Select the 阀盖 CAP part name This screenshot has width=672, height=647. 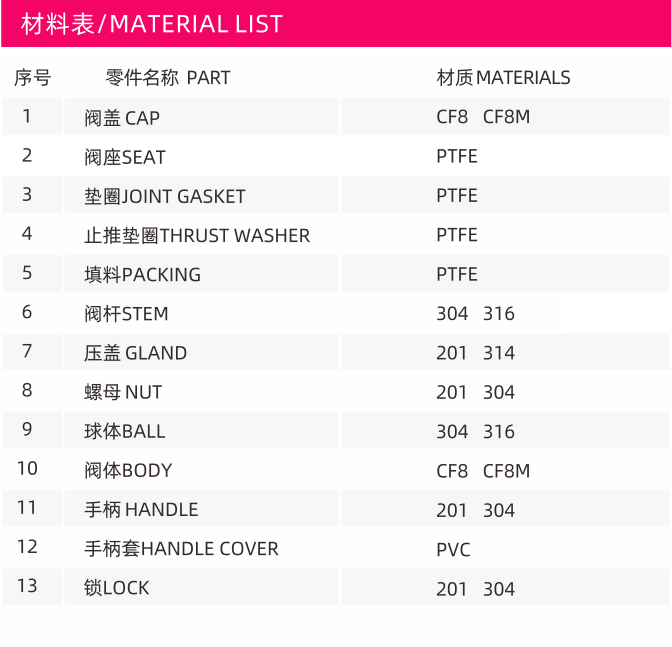(122, 118)
